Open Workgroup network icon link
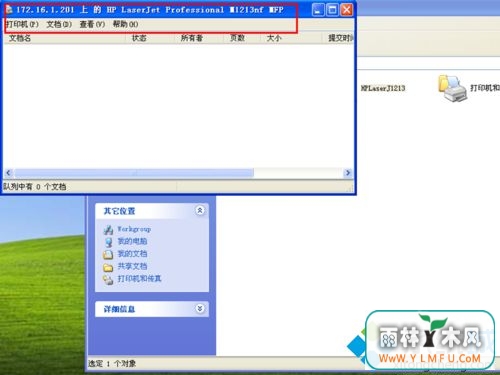Screen dimensions: 500x375 (127, 229)
